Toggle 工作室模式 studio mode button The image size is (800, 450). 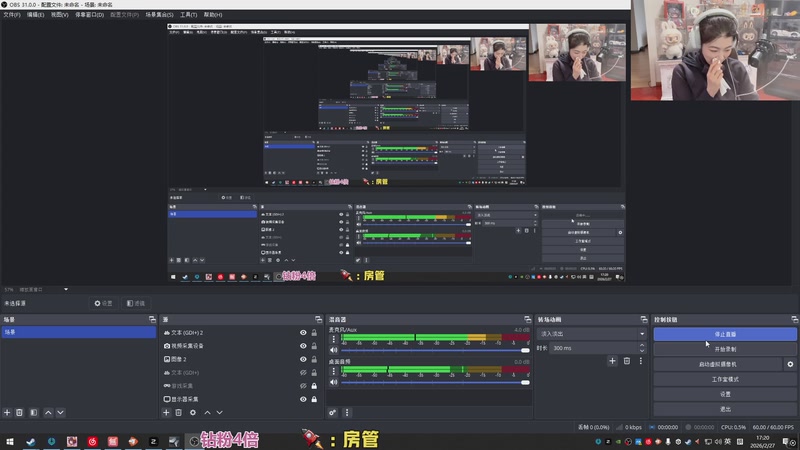point(725,379)
